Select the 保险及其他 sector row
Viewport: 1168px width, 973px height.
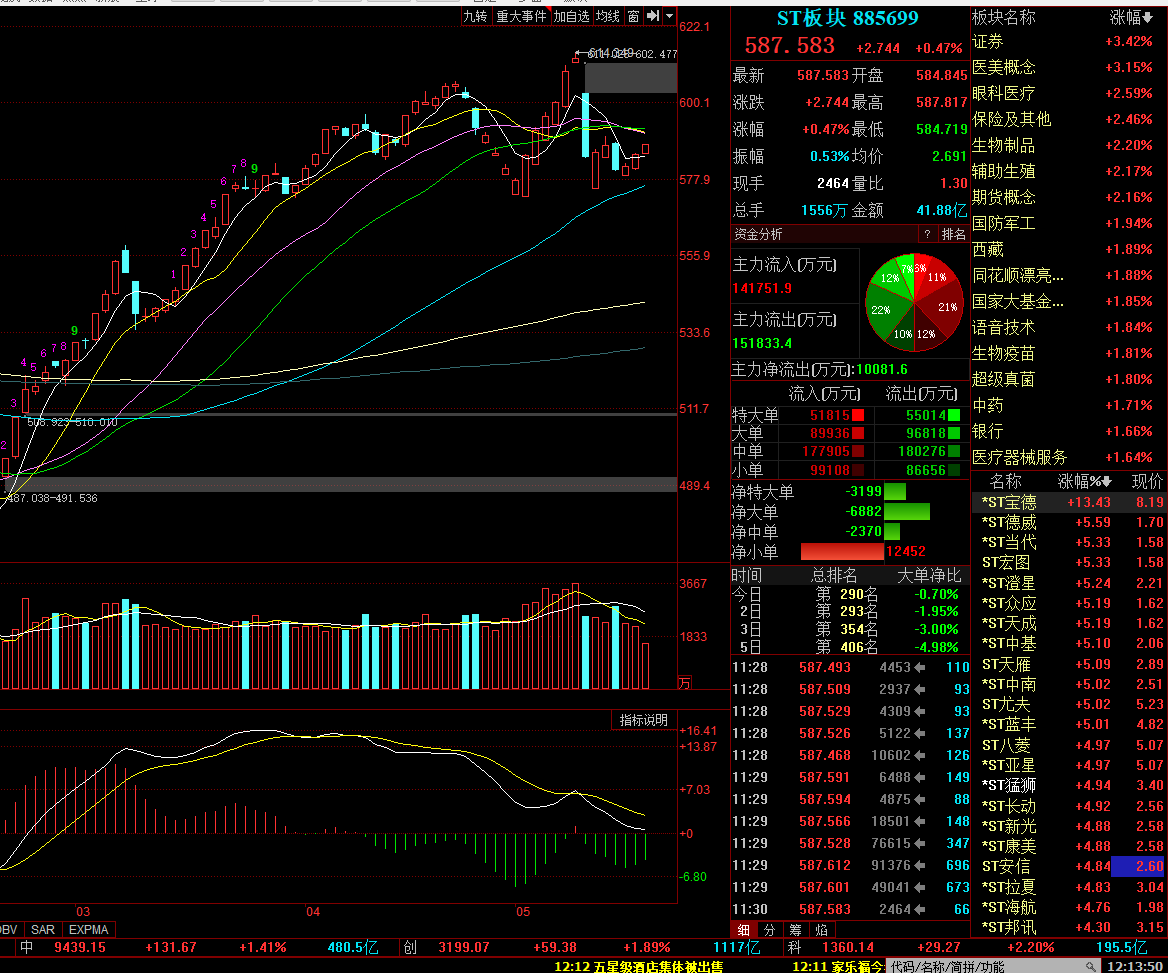pyautogui.click(x=1069, y=120)
